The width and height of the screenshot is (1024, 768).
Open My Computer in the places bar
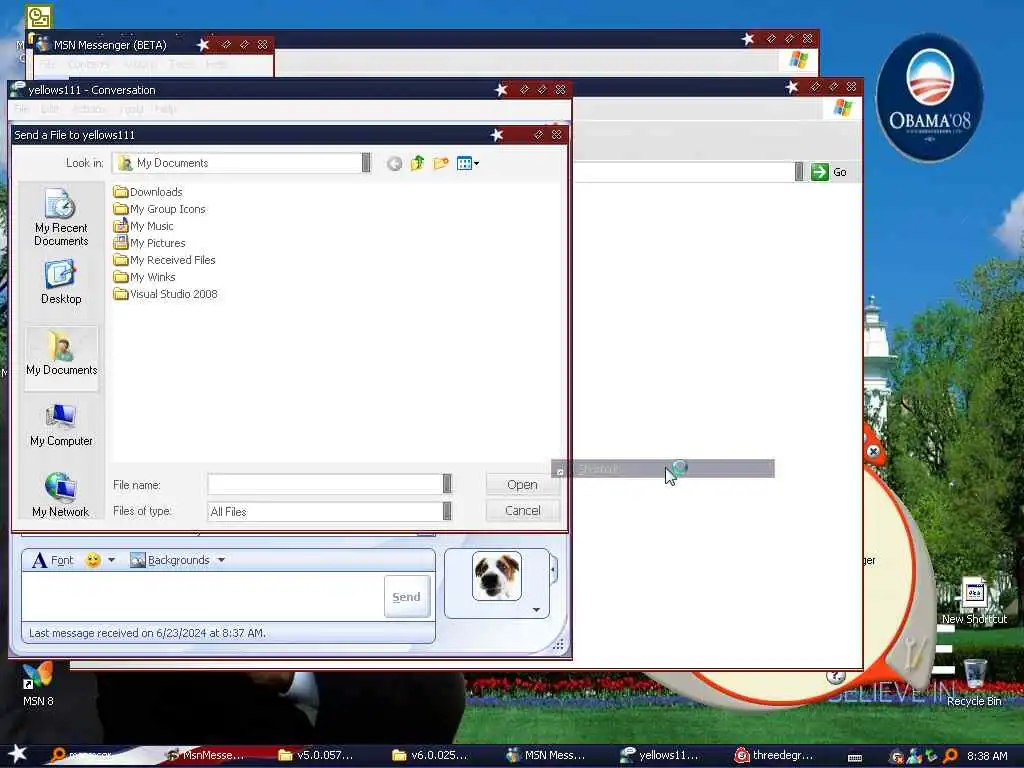61,425
